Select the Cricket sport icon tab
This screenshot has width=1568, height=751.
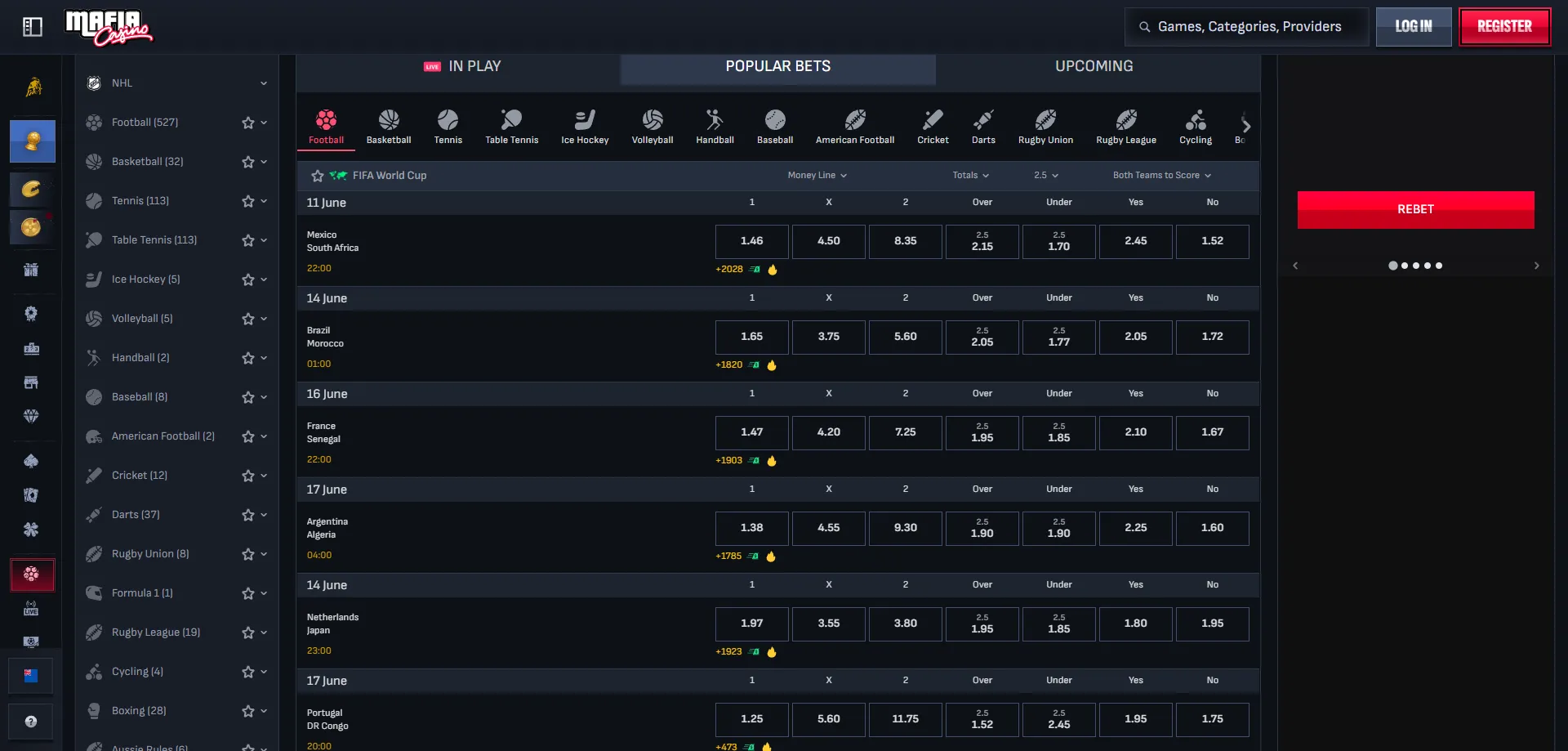click(x=933, y=127)
